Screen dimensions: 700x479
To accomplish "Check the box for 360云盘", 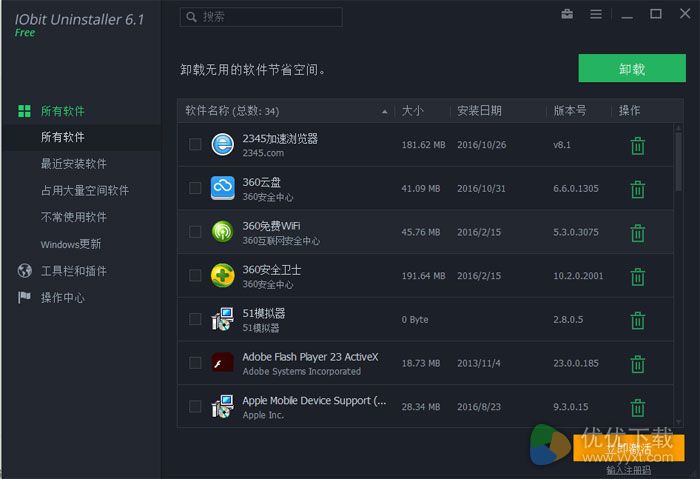I will tap(195, 188).
